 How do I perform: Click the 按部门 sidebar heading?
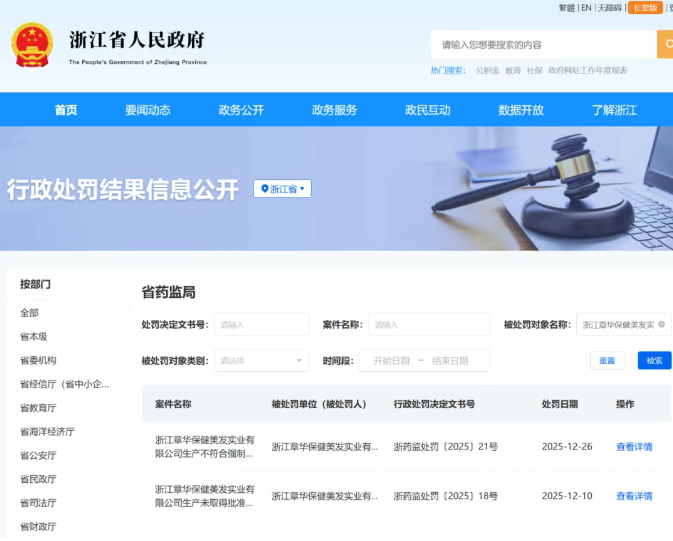click(x=35, y=284)
